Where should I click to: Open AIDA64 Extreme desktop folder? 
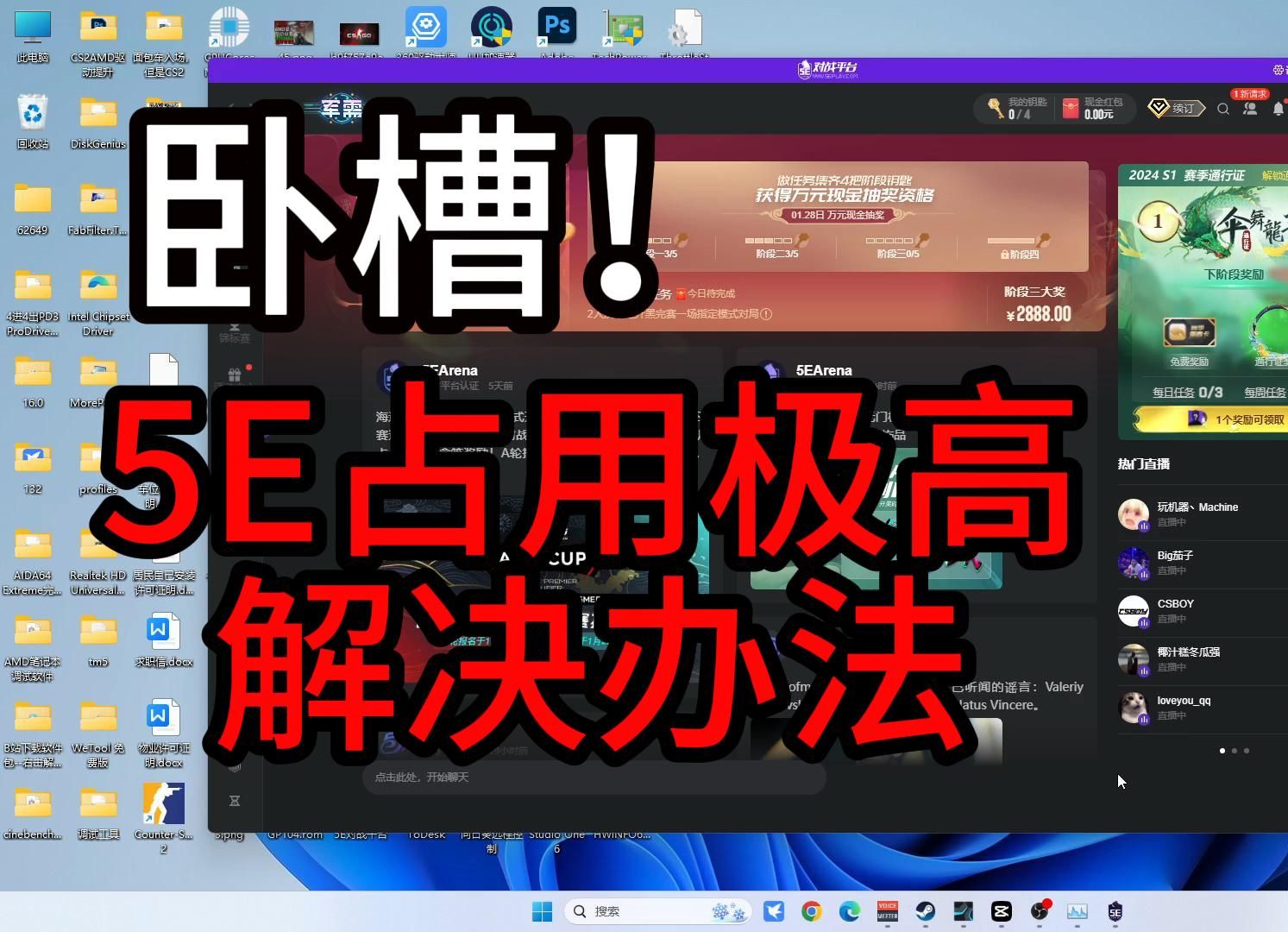point(33,561)
